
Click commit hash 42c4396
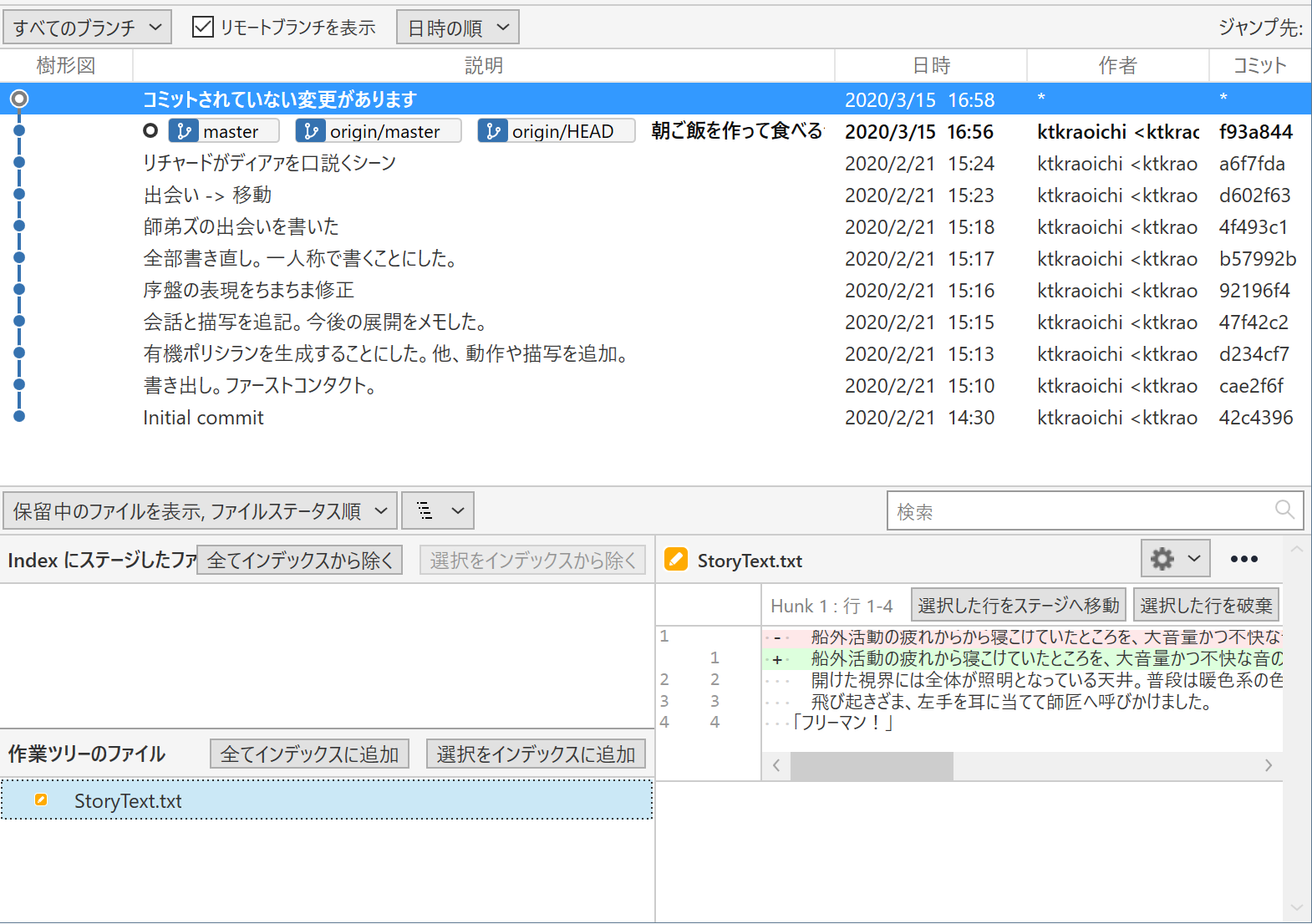[1256, 417]
